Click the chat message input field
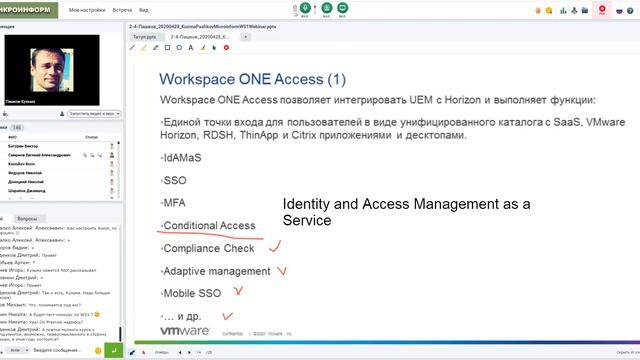The height and width of the screenshot is (360, 640). (x=62, y=350)
